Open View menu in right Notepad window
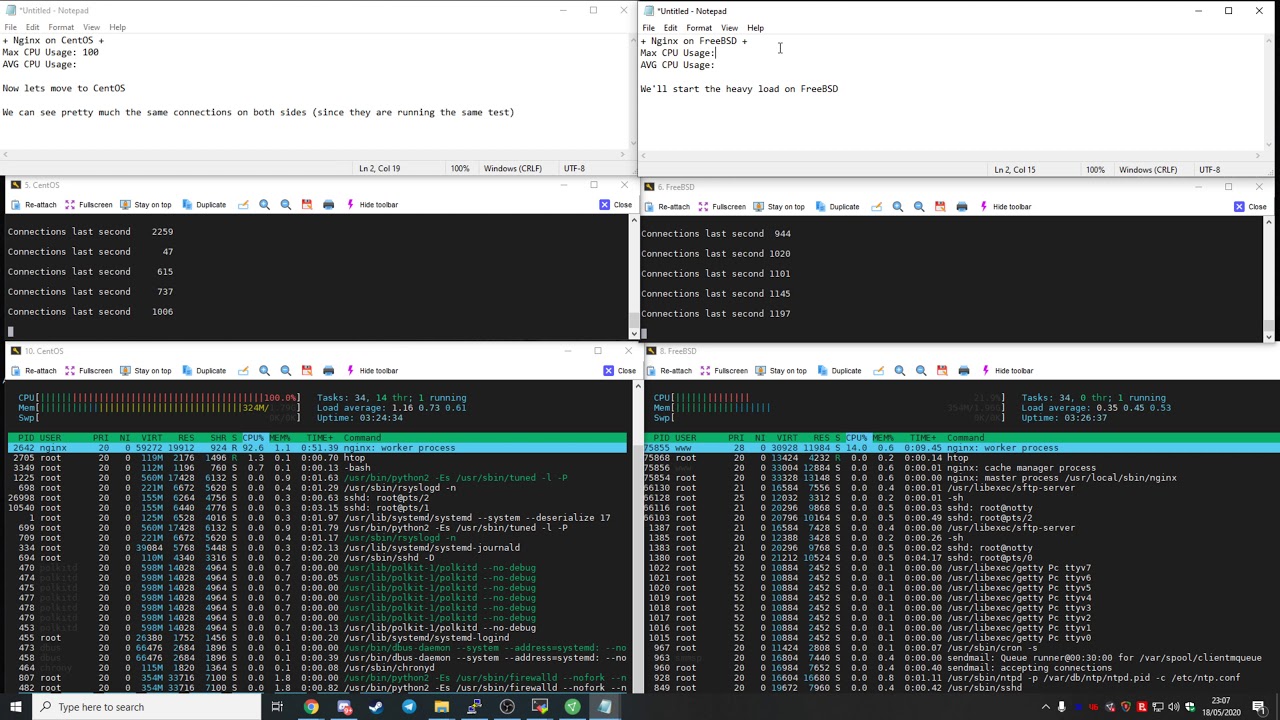Screen dimensions: 1280x720 point(729,28)
